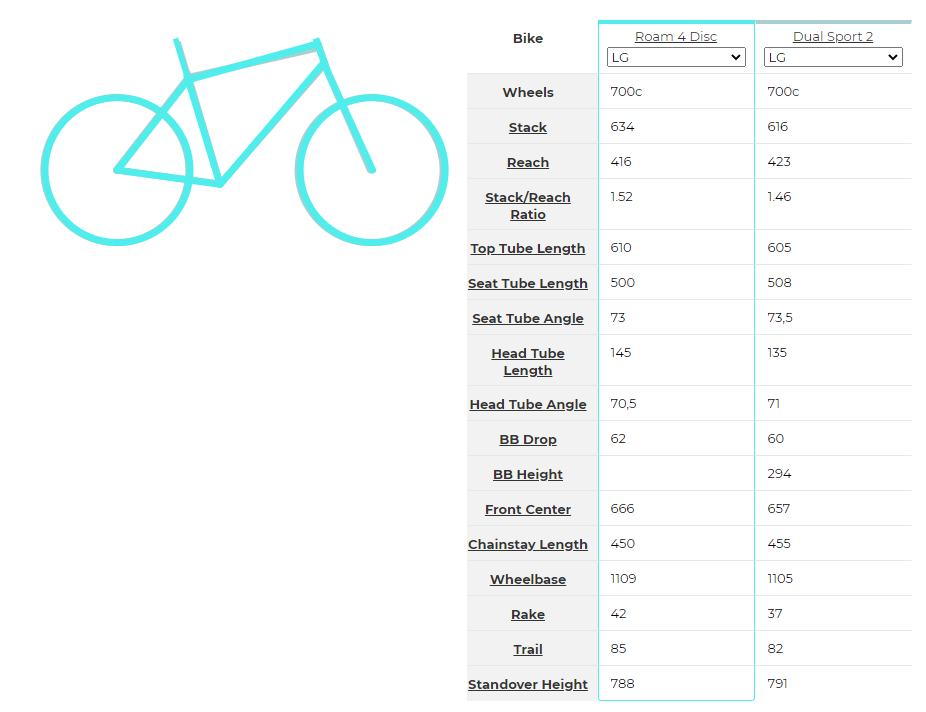
Task: Select the Dual Sport 2 reach value 423
Action: tap(779, 162)
